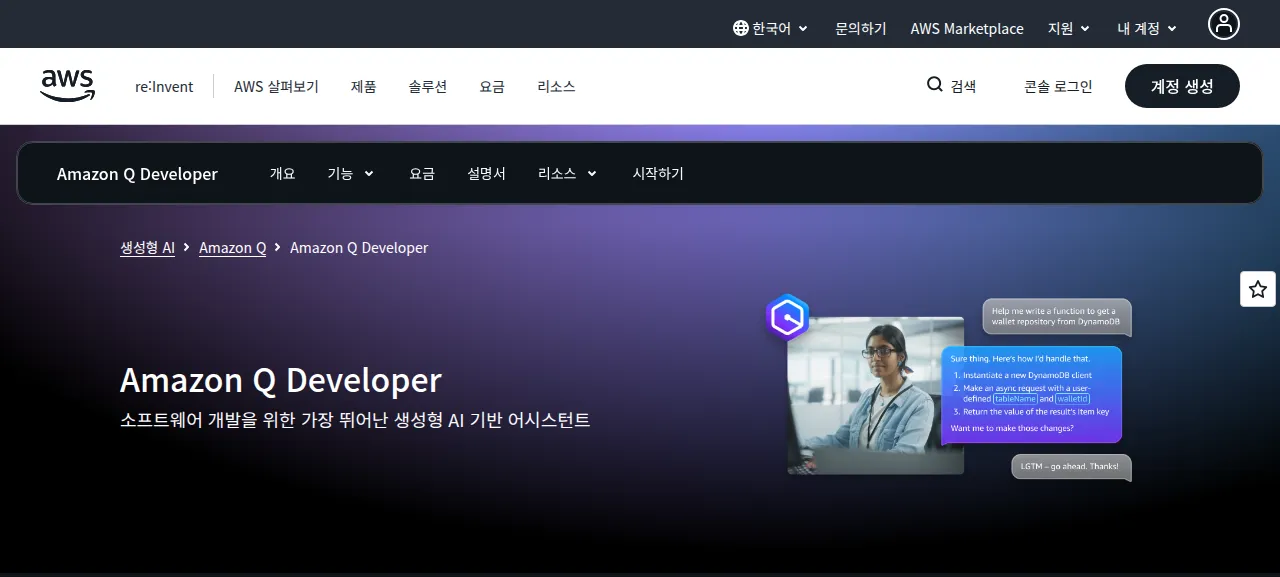Click the magnifying glass search icon

(935, 85)
